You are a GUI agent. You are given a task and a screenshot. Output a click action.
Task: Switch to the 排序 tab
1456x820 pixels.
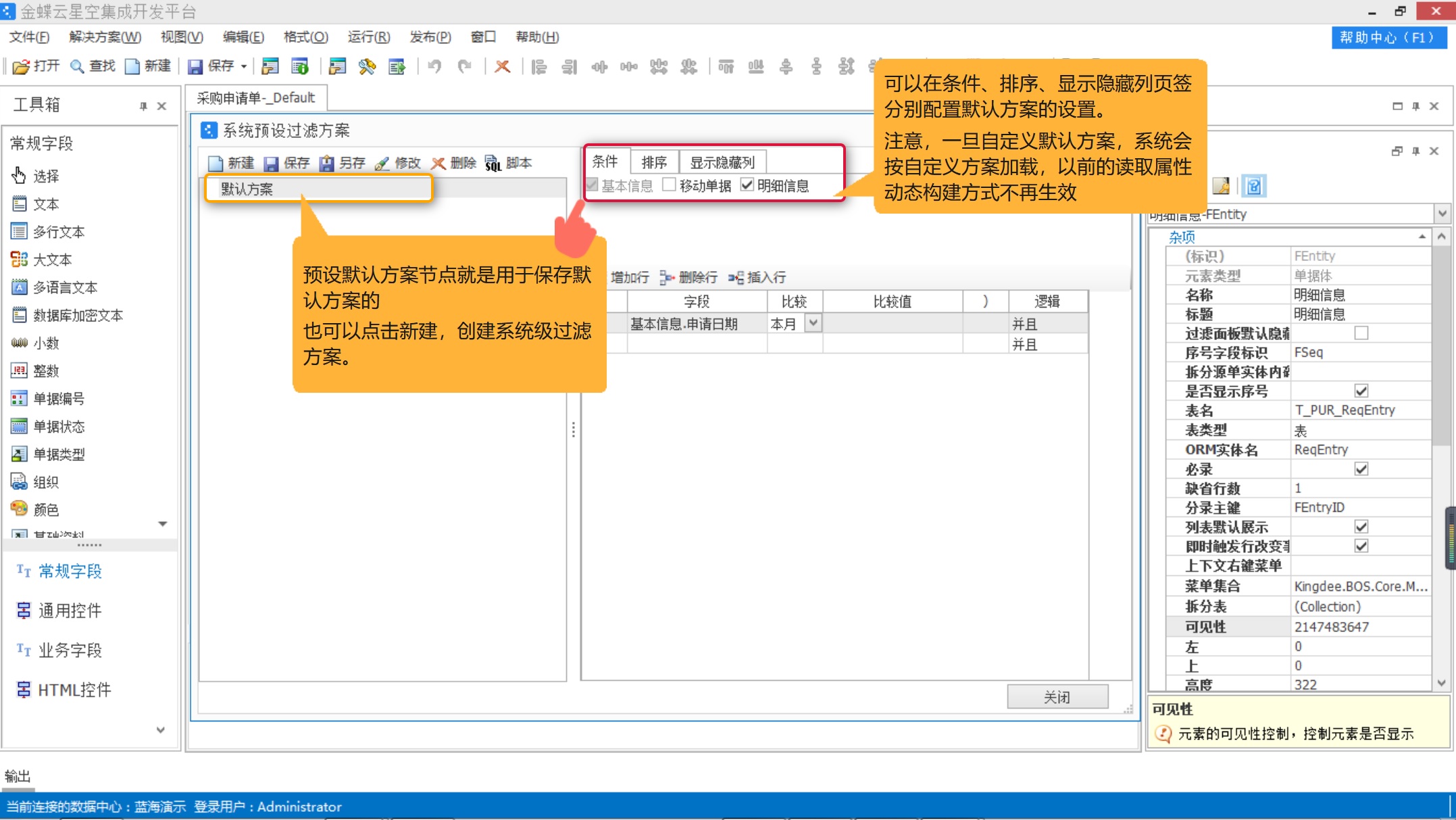click(x=654, y=162)
